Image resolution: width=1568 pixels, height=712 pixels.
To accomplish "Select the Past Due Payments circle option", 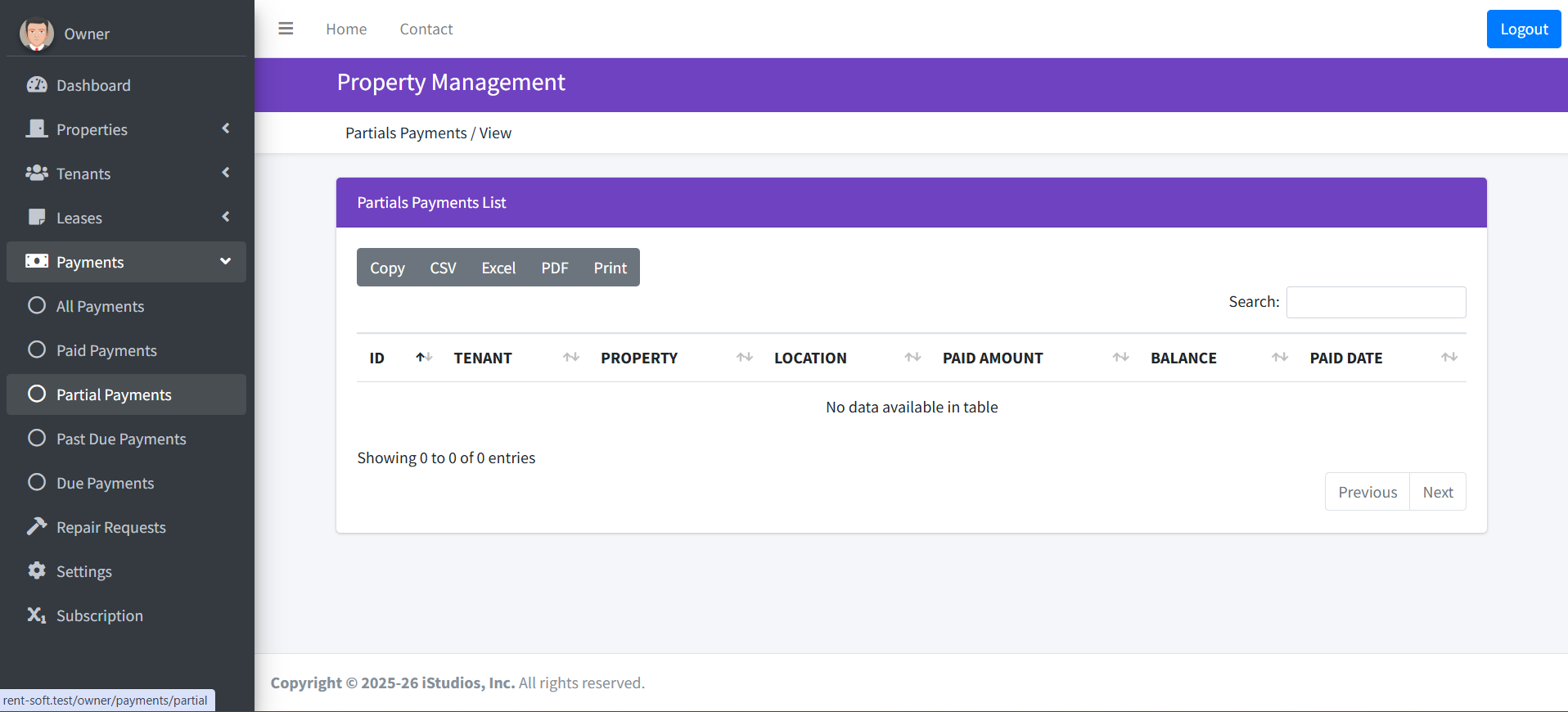I will coord(37,439).
